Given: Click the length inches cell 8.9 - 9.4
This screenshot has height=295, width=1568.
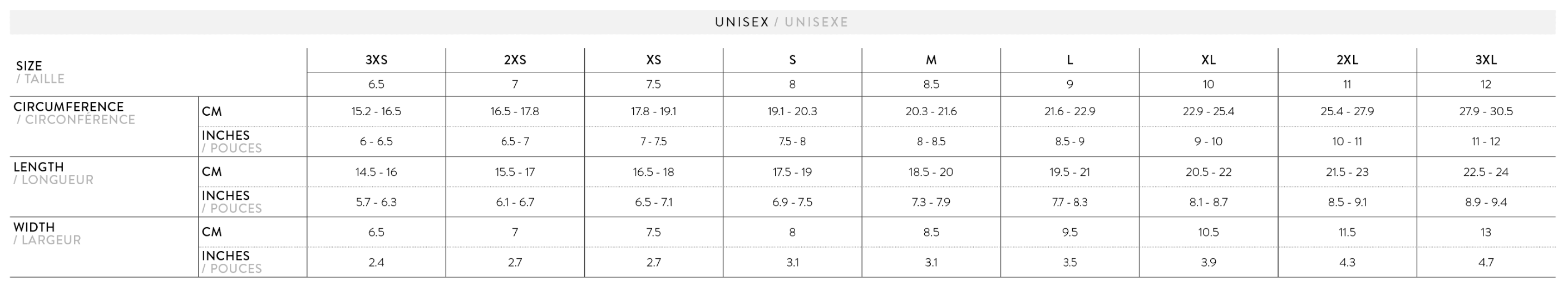Looking at the screenshot, I should pos(1486,201).
